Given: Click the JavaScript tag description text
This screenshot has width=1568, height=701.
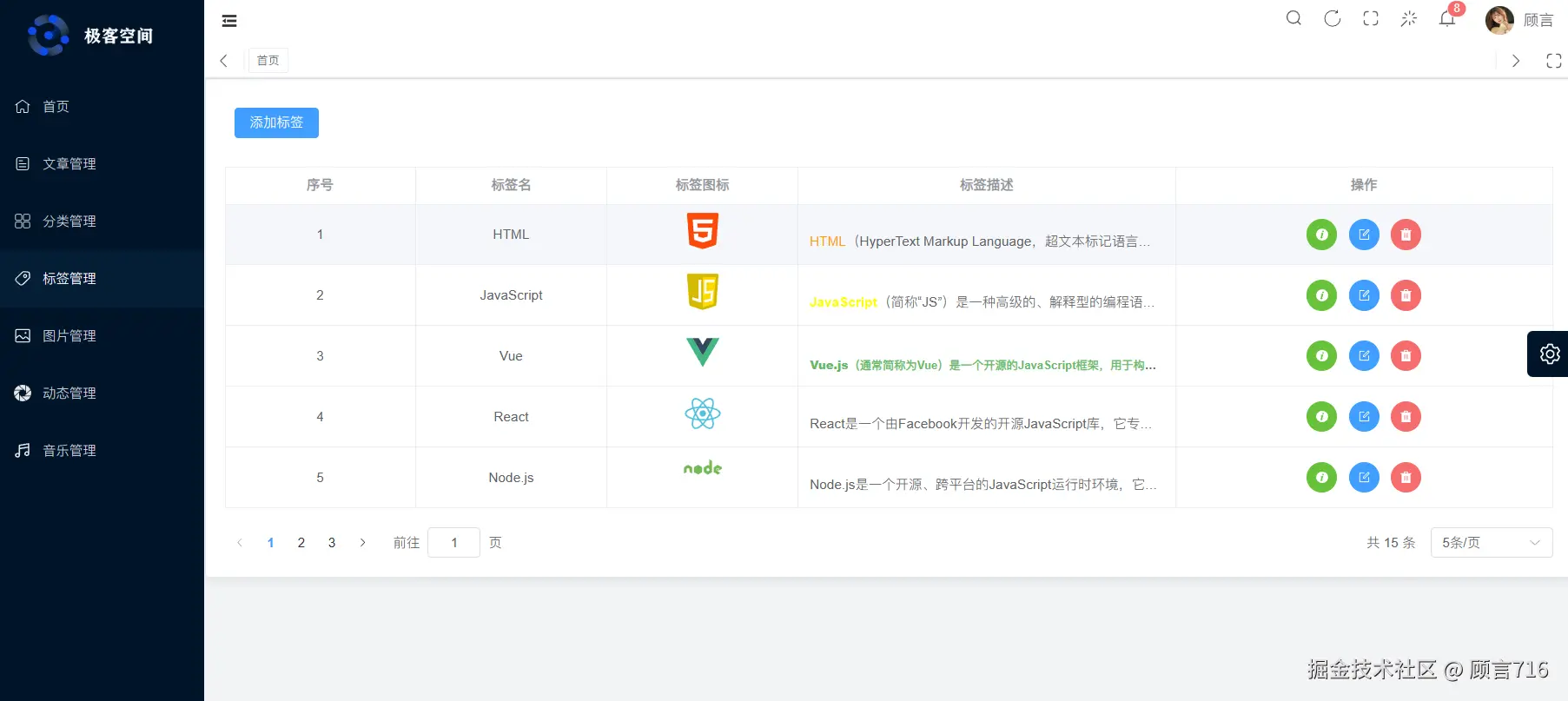Looking at the screenshot, I should [x=982, y=302].
